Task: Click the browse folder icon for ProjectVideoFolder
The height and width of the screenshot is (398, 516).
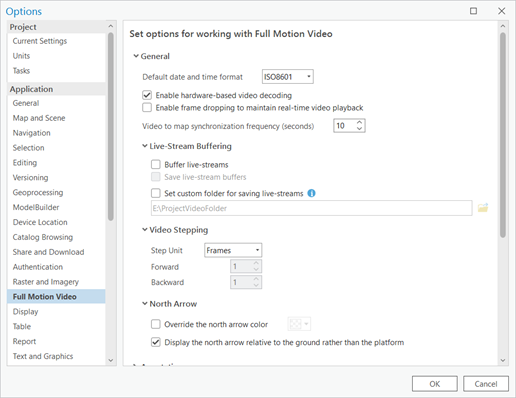Action: coord(483,208)
